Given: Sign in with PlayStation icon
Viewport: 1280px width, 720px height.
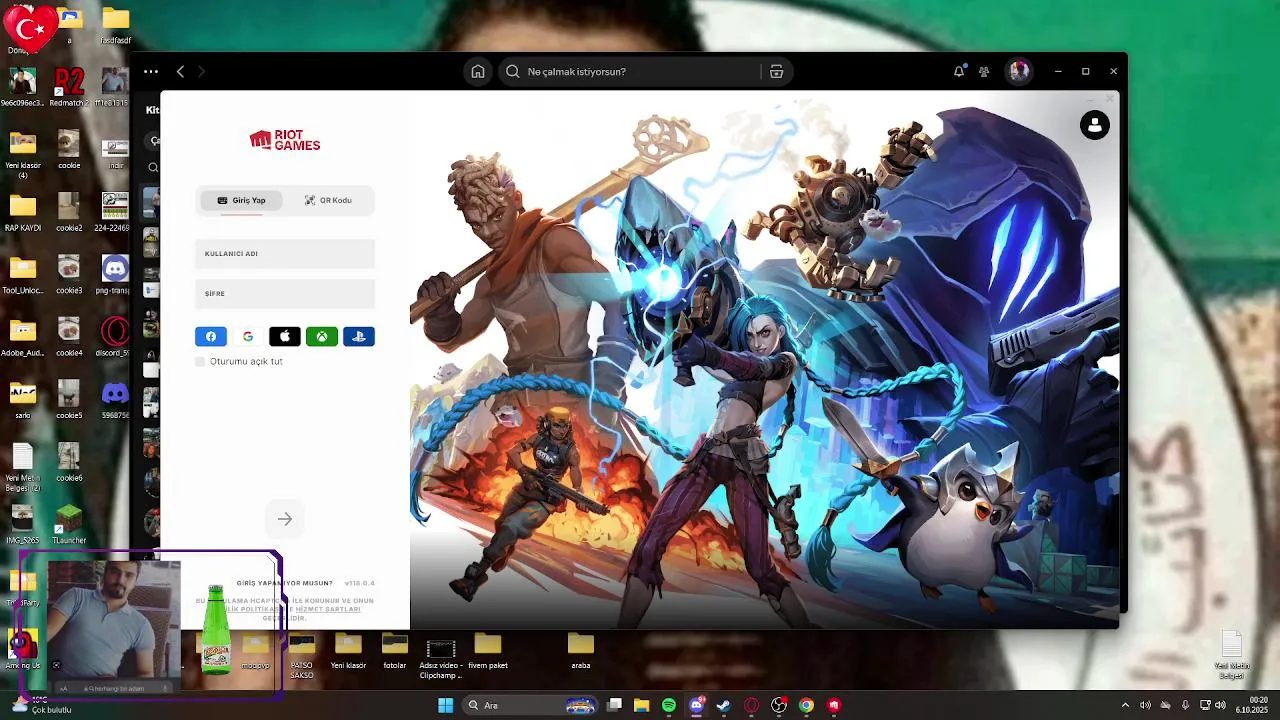Looking at the screenshot, I should [359, 337].
